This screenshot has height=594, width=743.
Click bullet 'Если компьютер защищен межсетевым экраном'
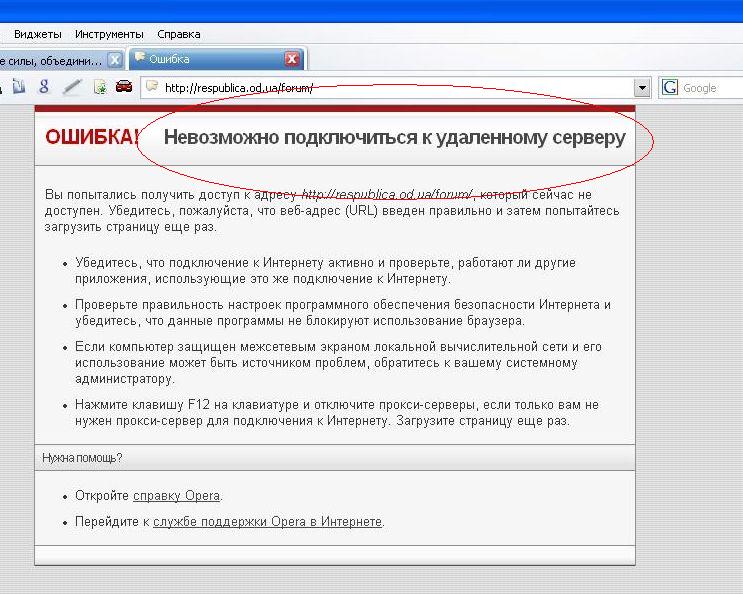(x=338, y=363)
